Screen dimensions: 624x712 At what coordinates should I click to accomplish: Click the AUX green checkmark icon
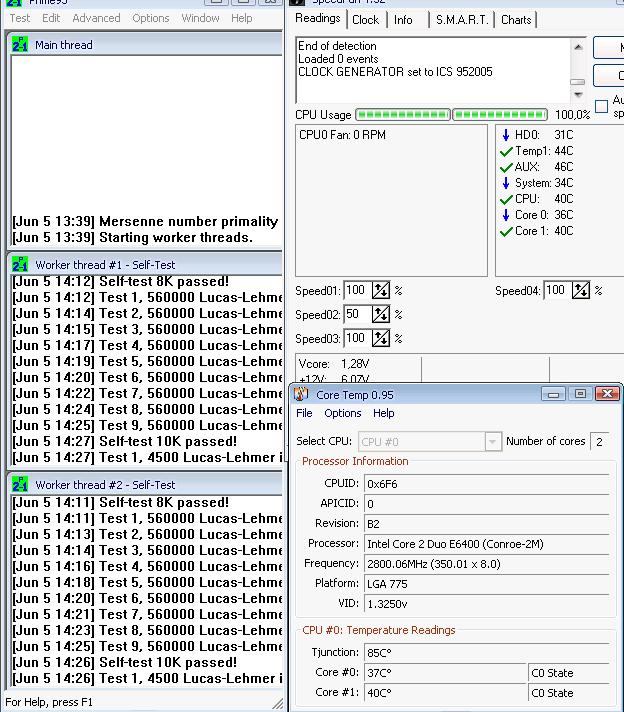click(506, 167)
